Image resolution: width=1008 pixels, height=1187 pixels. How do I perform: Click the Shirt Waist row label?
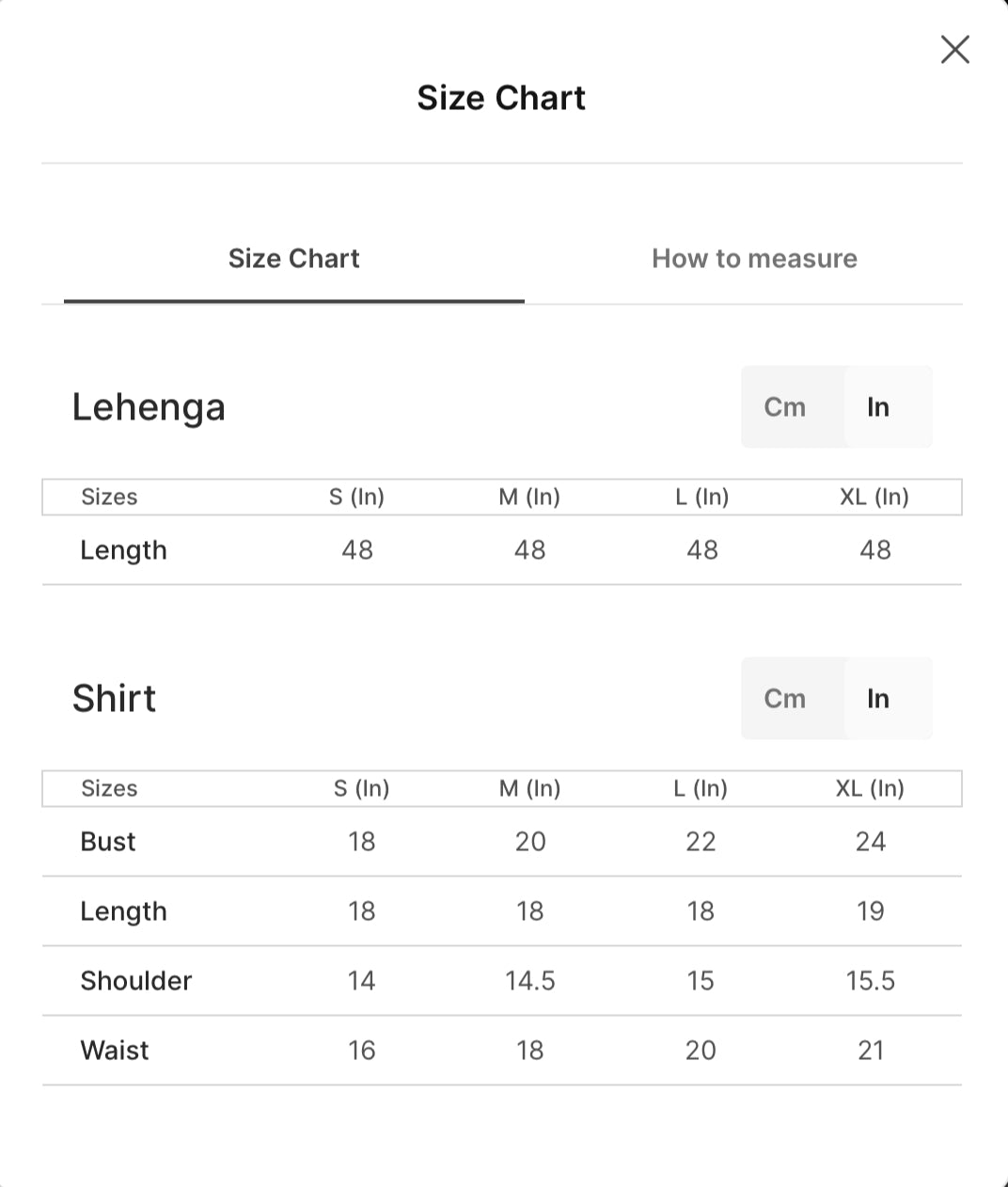tap(115, 1051)
